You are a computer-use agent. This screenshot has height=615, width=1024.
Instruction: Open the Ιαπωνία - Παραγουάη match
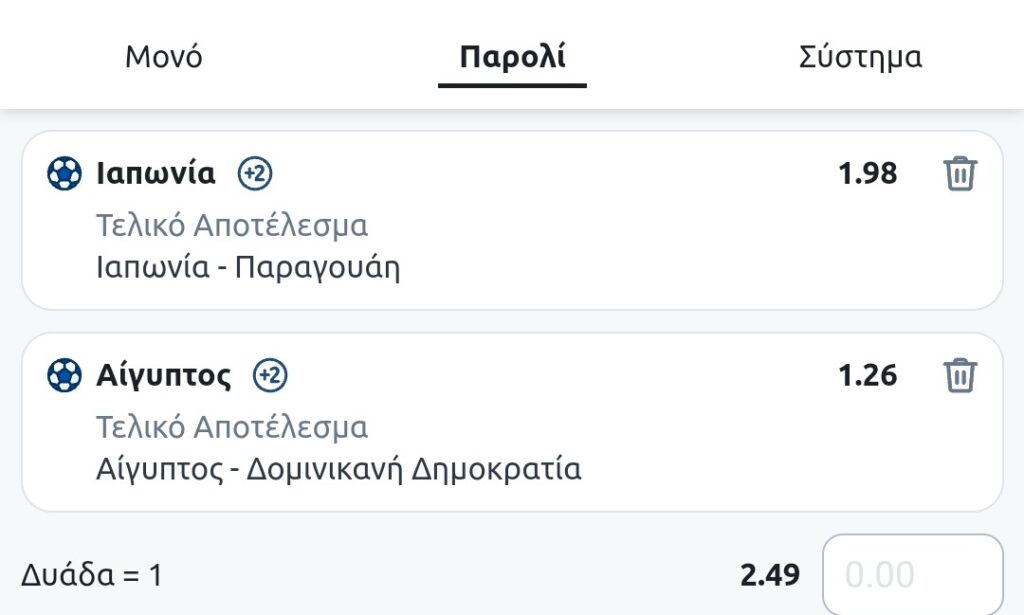248,268
